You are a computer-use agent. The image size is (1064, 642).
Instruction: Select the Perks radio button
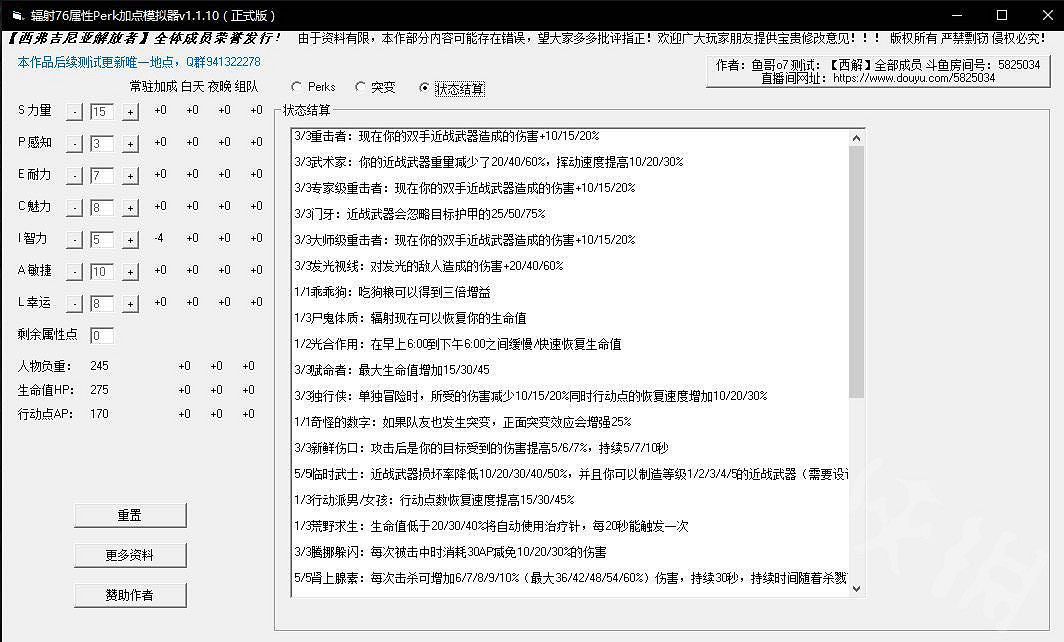click(x=297, y=88)
